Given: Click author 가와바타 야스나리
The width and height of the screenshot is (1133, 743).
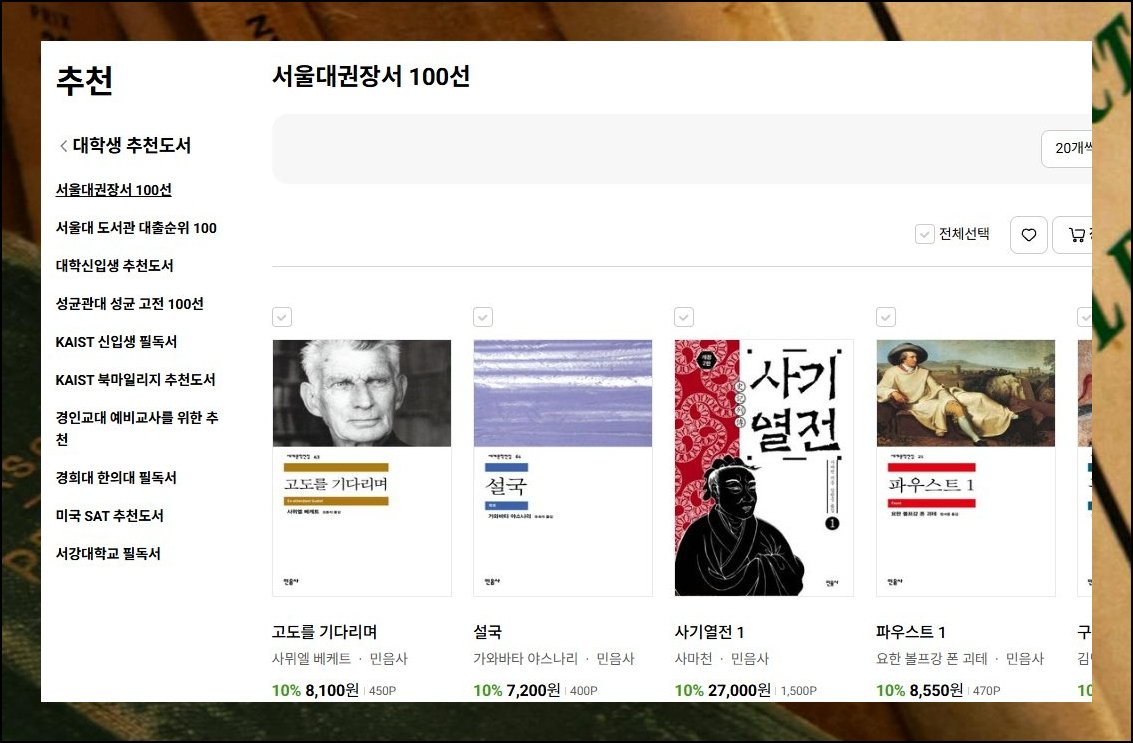Looking at the screenshot, I should pos(525,658).
